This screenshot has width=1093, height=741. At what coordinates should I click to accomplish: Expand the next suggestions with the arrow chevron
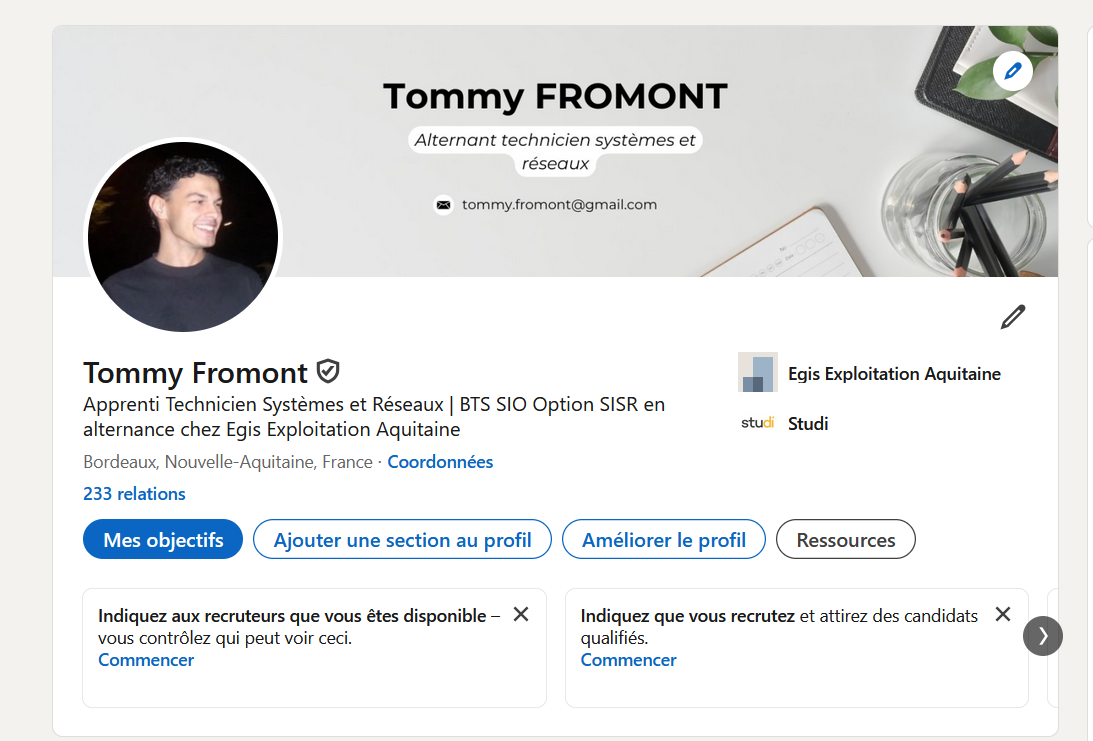[1043, 636]
